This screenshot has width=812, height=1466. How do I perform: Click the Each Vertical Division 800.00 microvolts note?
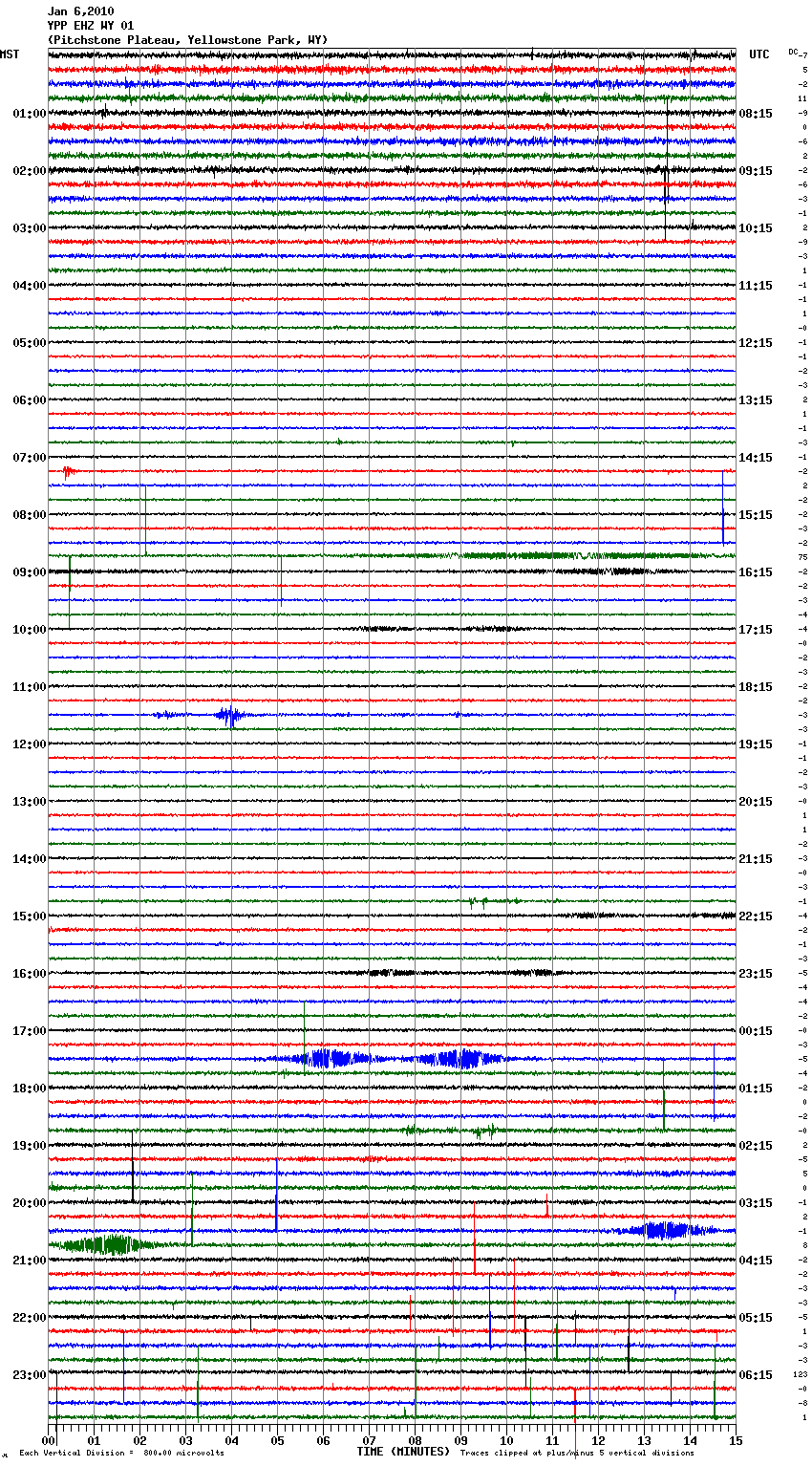coord(121,1454)
